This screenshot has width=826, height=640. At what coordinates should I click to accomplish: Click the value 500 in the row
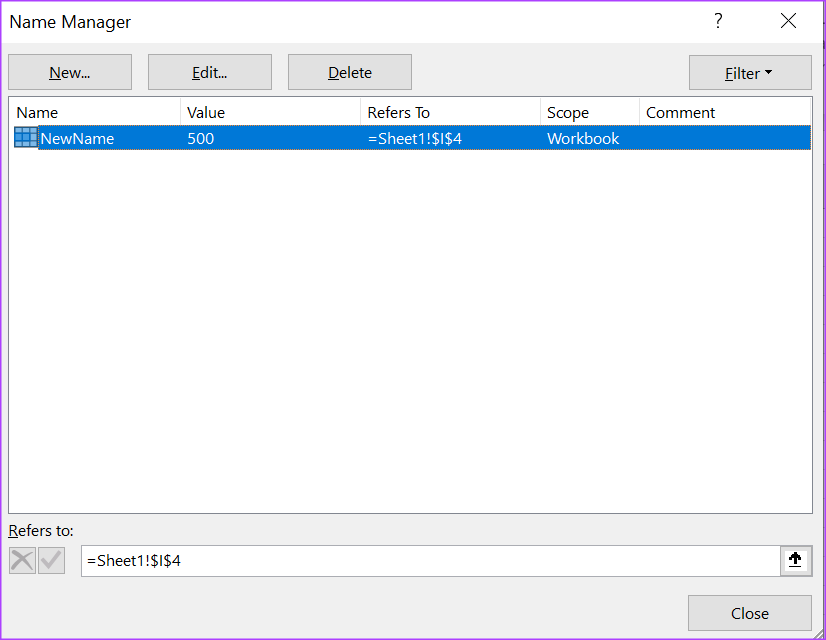(201, 139)
